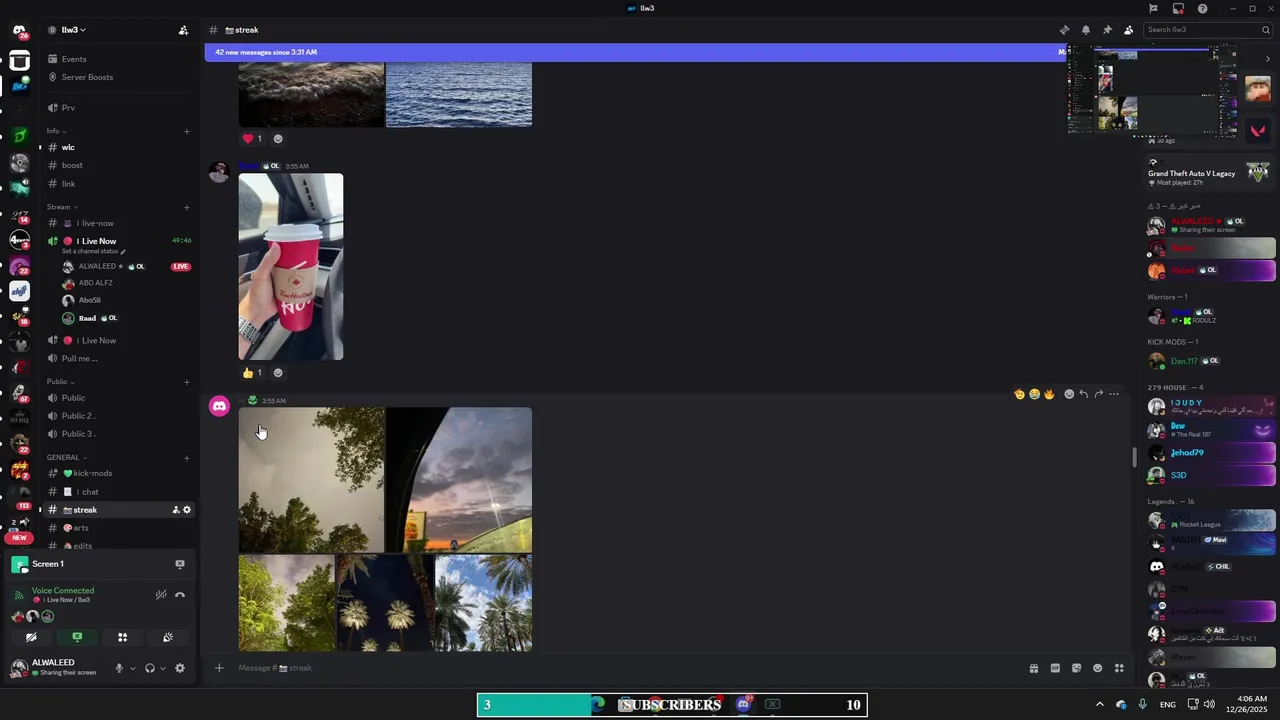Open activities launcher in voice panel
The image size is (1280, 720).
pos(122,637)
